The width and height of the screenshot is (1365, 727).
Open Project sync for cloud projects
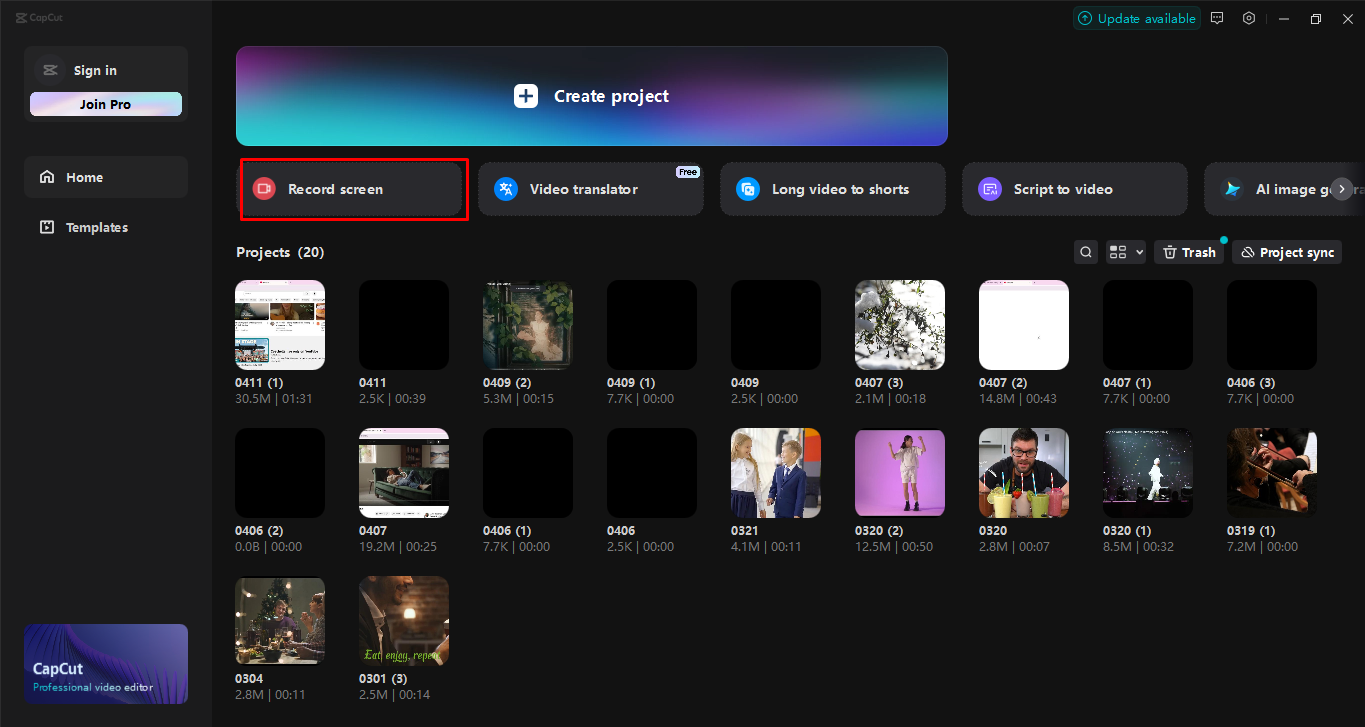(x=1286, y=251)
